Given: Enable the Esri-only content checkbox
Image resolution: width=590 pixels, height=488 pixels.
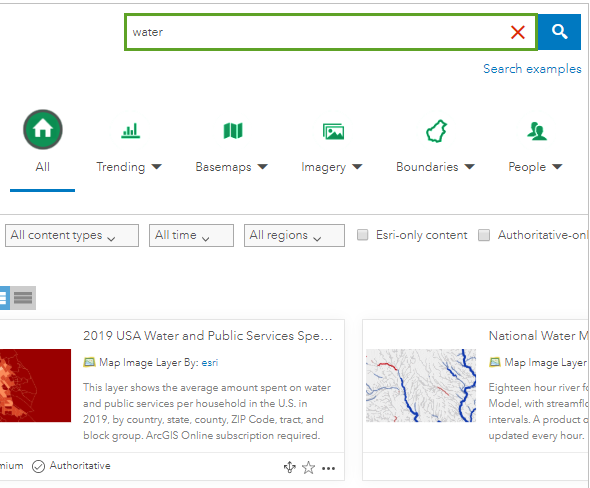Looking at the screenshot, I should tap(362, 235).
